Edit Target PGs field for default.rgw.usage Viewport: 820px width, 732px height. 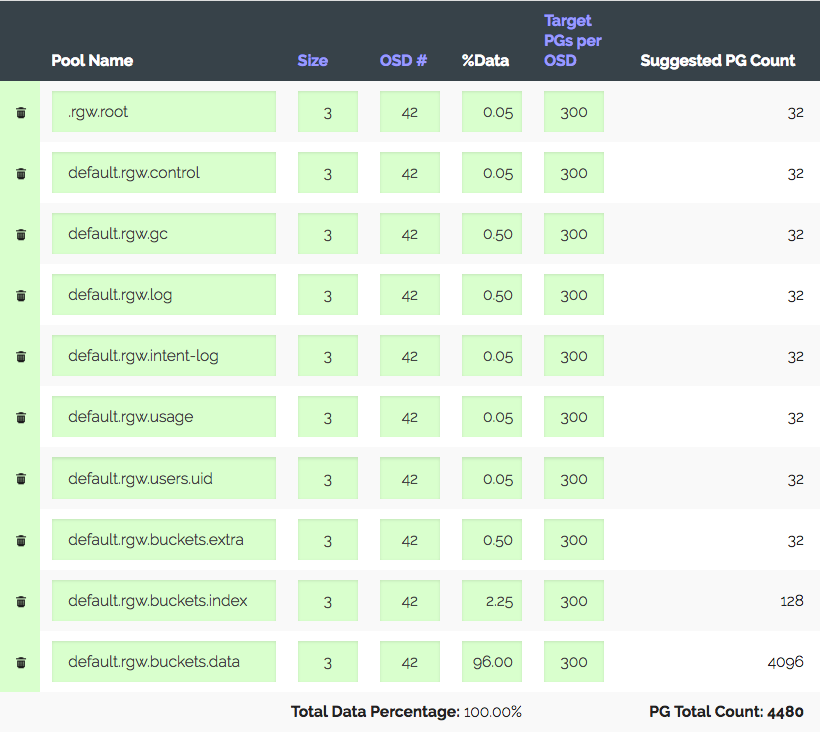(x=574, y=417)
